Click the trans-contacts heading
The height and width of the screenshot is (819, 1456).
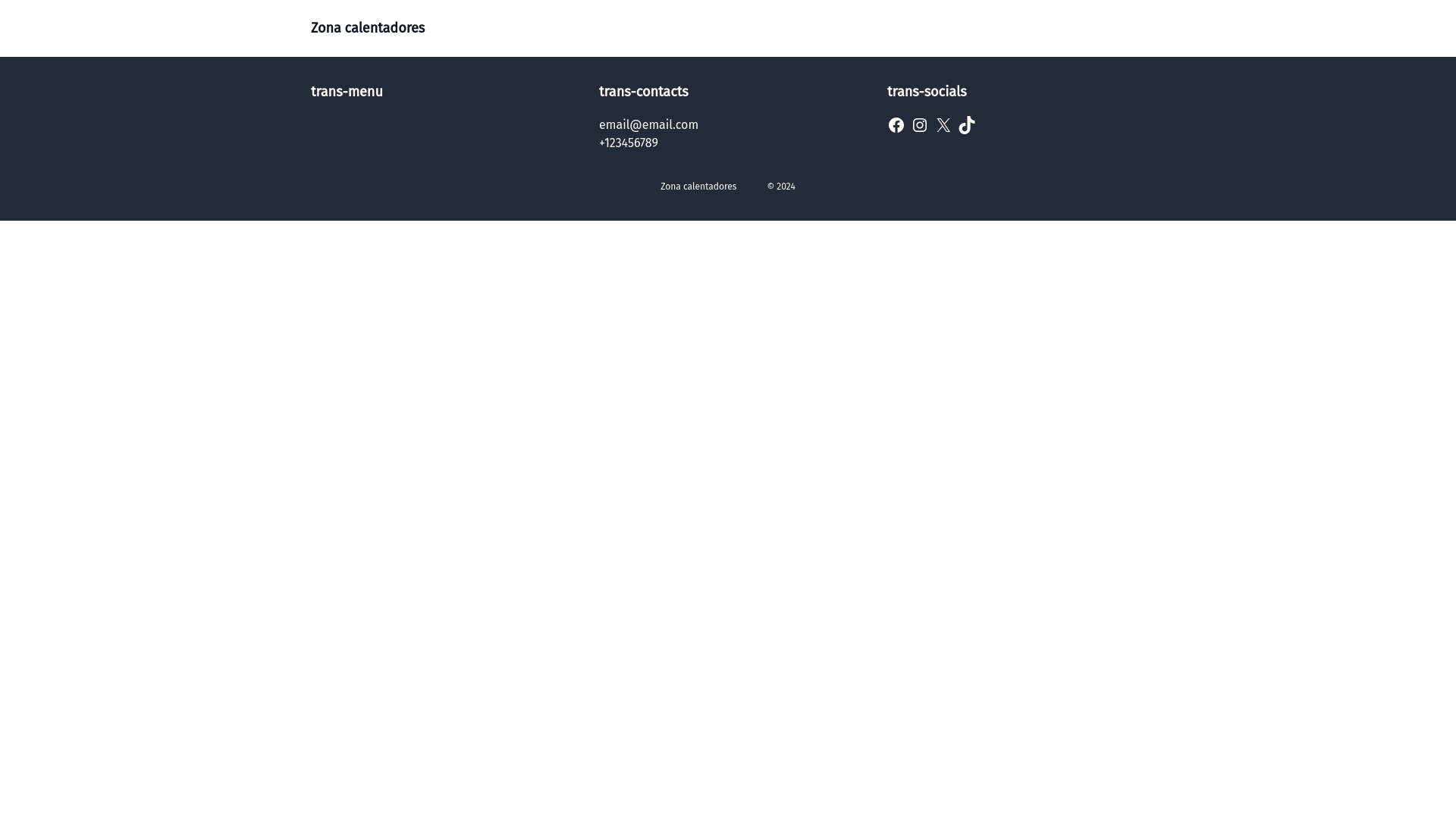pyautogui.click(x=644, y=92)
